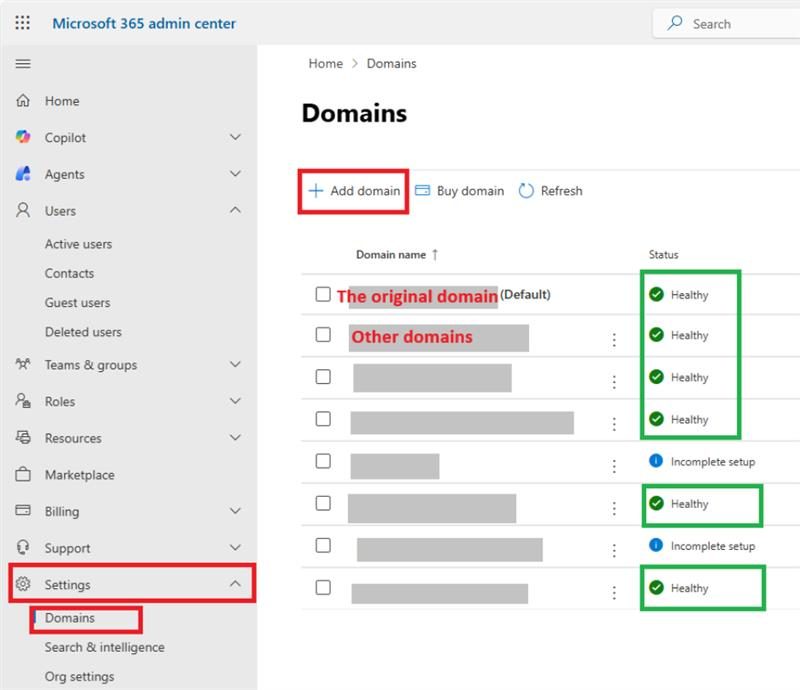Open Deleted users in sidebar

(x=83, y=332)
